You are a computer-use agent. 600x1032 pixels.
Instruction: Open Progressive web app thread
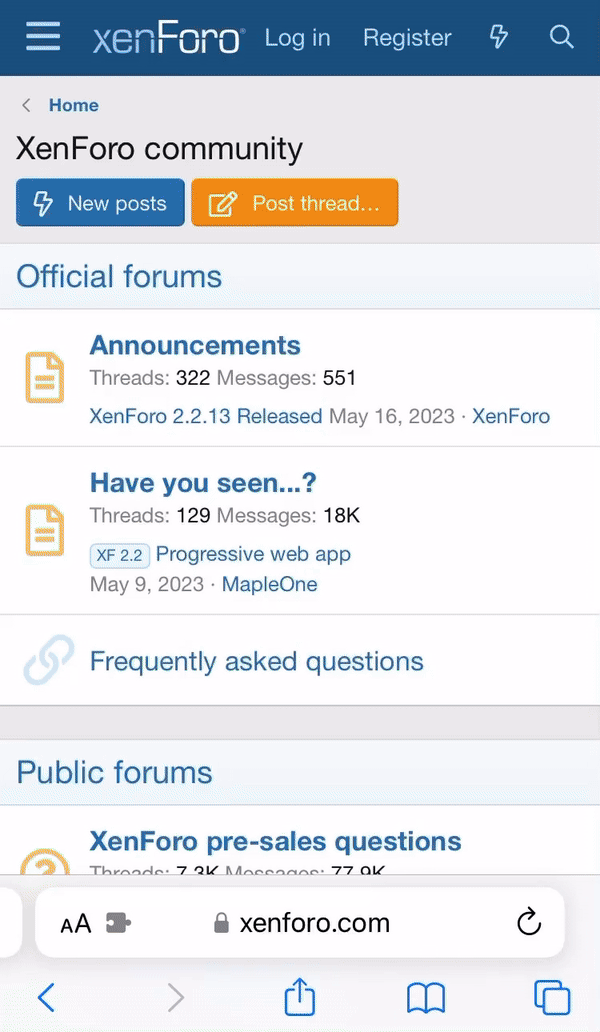click(253, 554)
